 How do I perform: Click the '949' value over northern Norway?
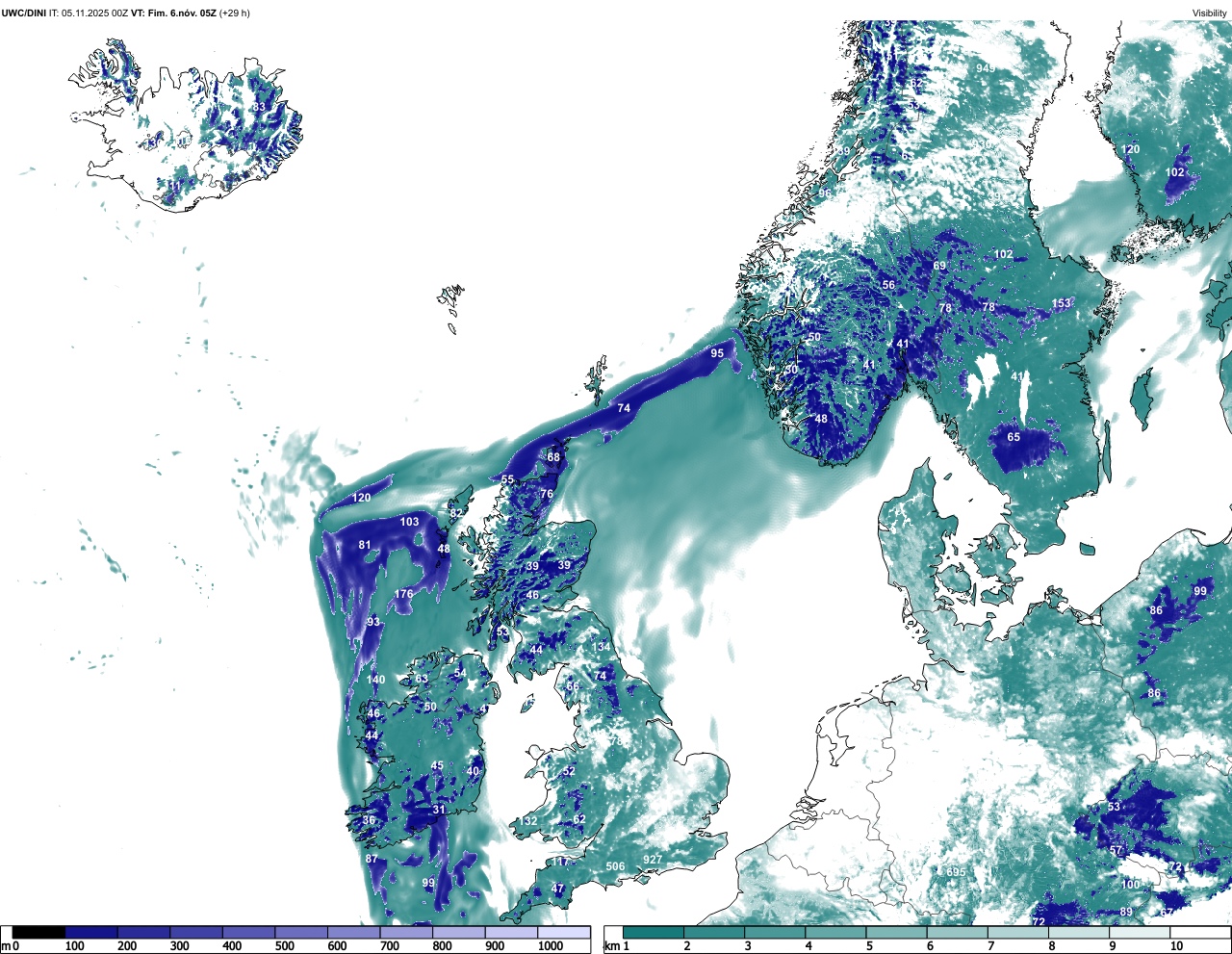986,68
